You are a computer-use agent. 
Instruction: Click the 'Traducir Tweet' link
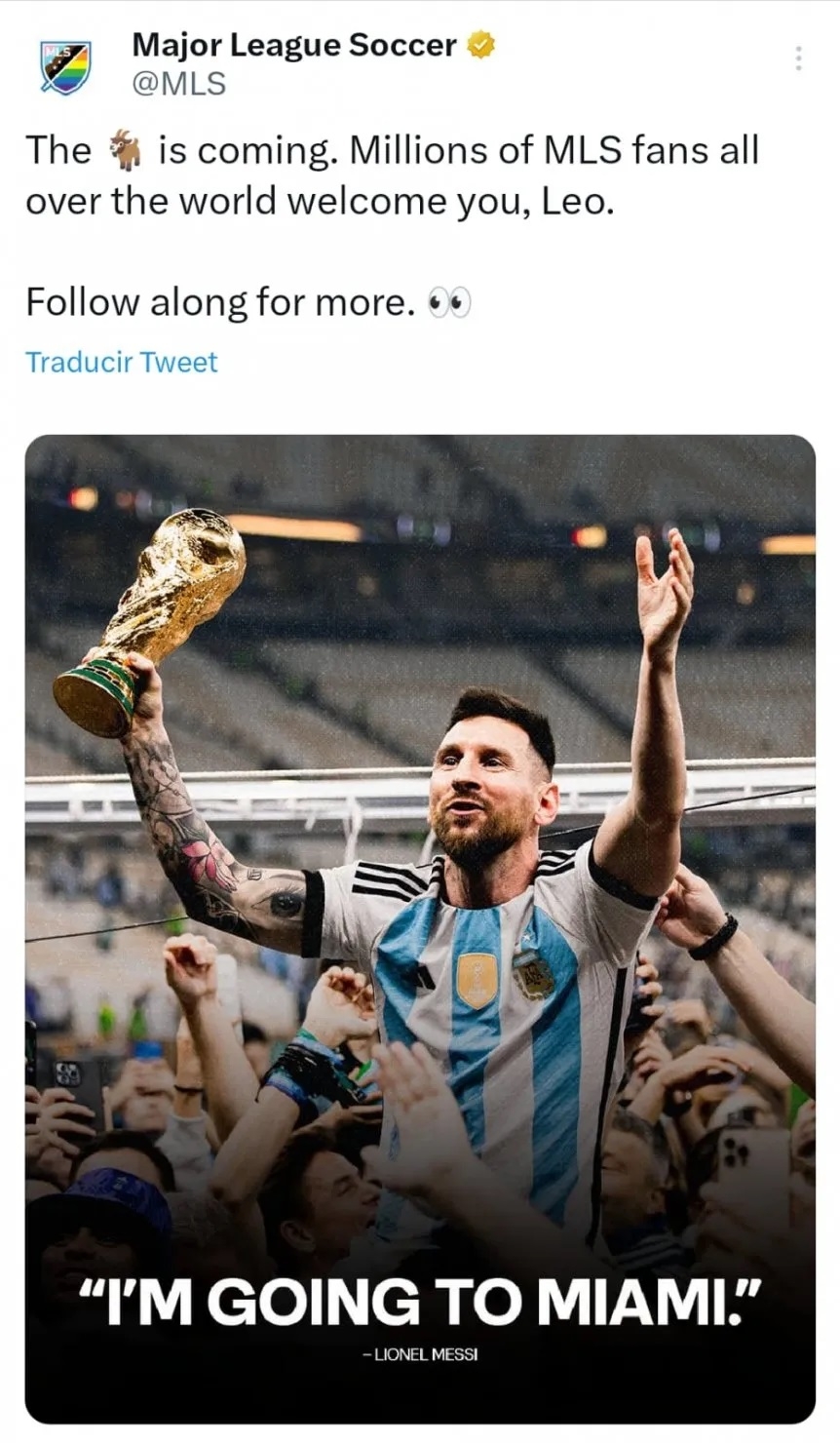[x=122, y=362]
